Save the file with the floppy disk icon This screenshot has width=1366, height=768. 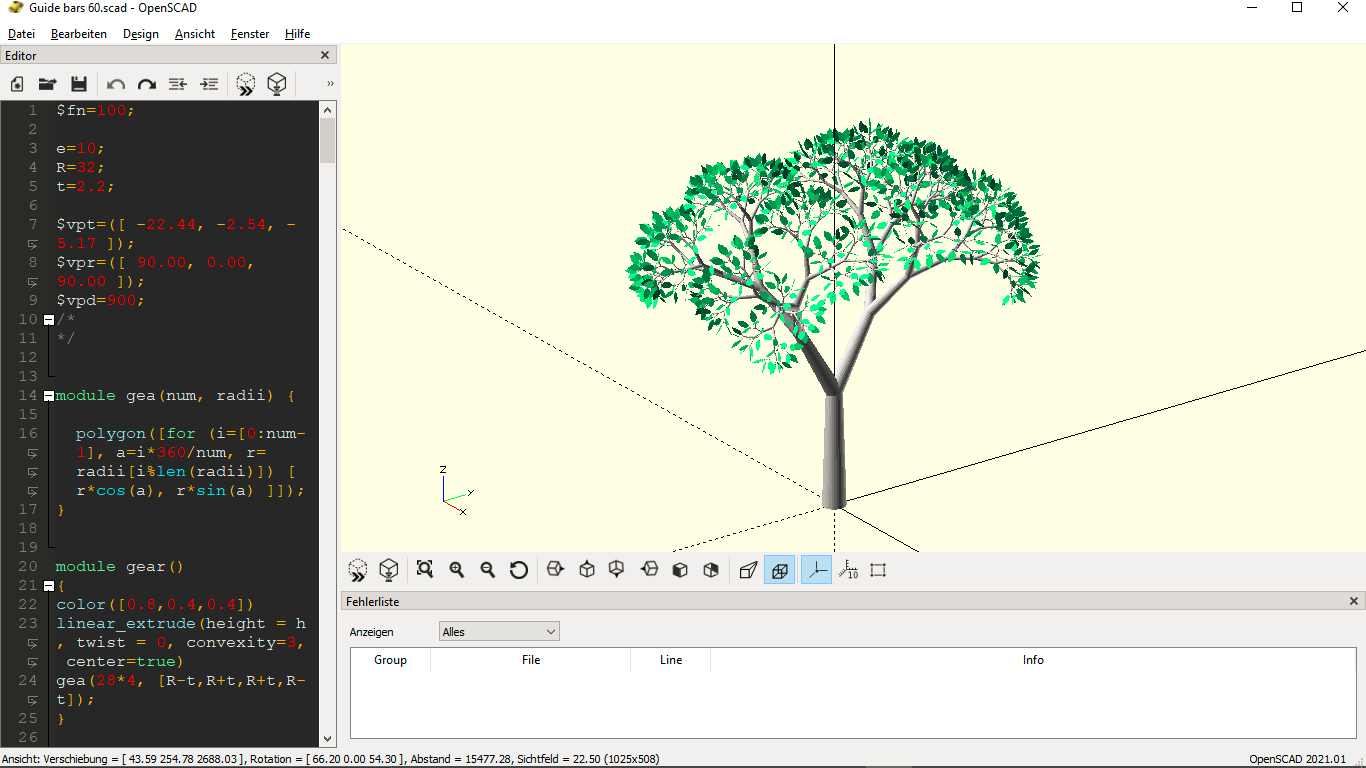tap(79, 84)
